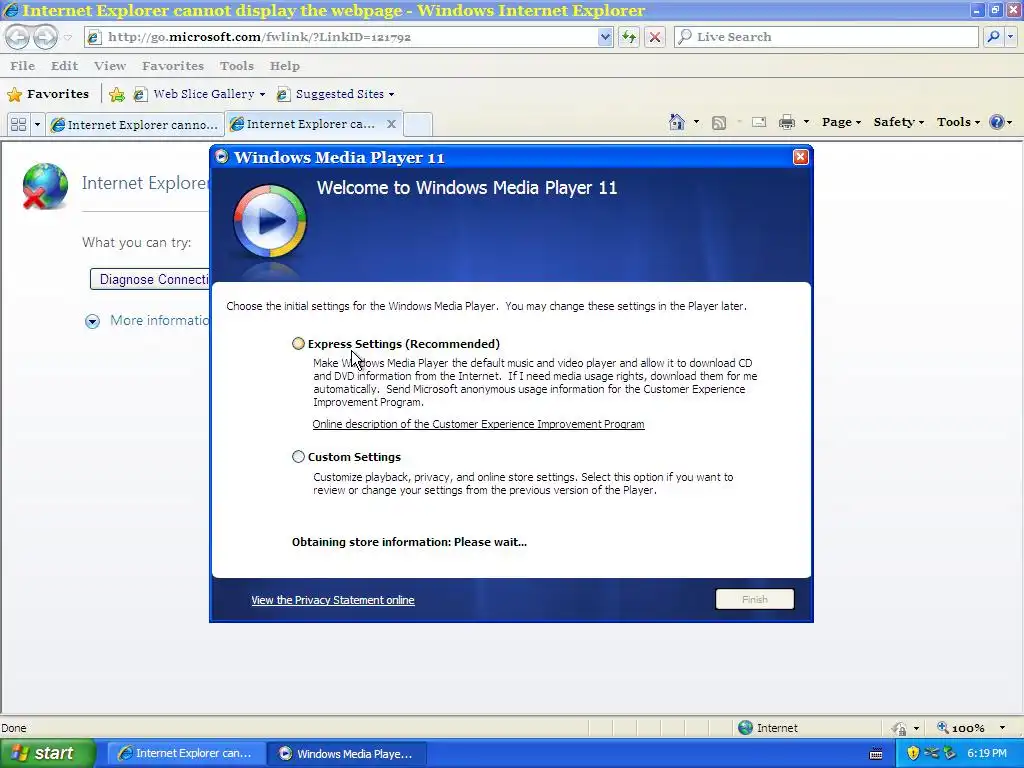Click the Help question mark icon
This screenshot has width=1024, height=768.
coord(997,122)
